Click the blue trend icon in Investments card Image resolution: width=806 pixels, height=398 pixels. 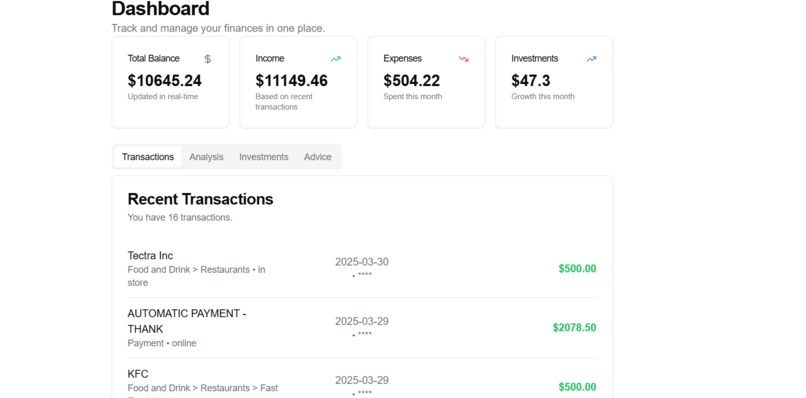point(591,59)
